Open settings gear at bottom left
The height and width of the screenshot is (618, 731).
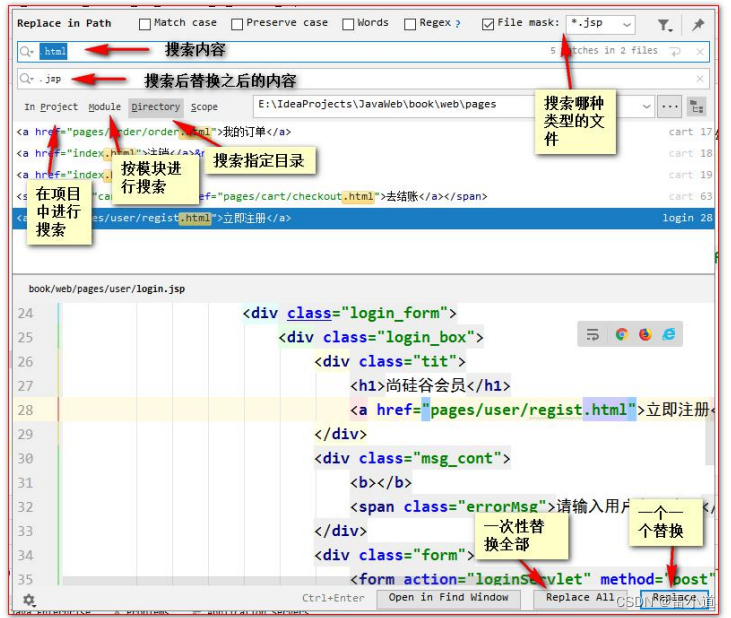29,599
